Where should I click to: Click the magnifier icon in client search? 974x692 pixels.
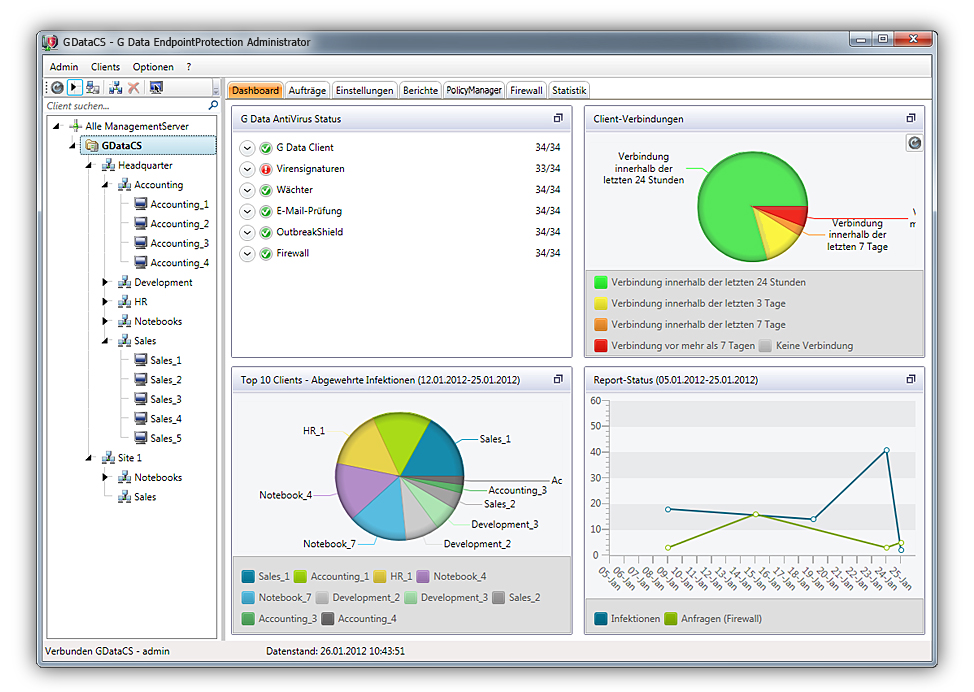213,105
